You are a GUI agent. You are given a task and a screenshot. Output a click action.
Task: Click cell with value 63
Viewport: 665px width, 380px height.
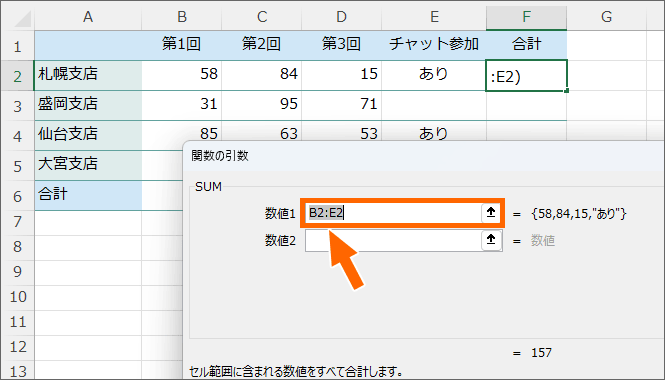tap(262, 131)
